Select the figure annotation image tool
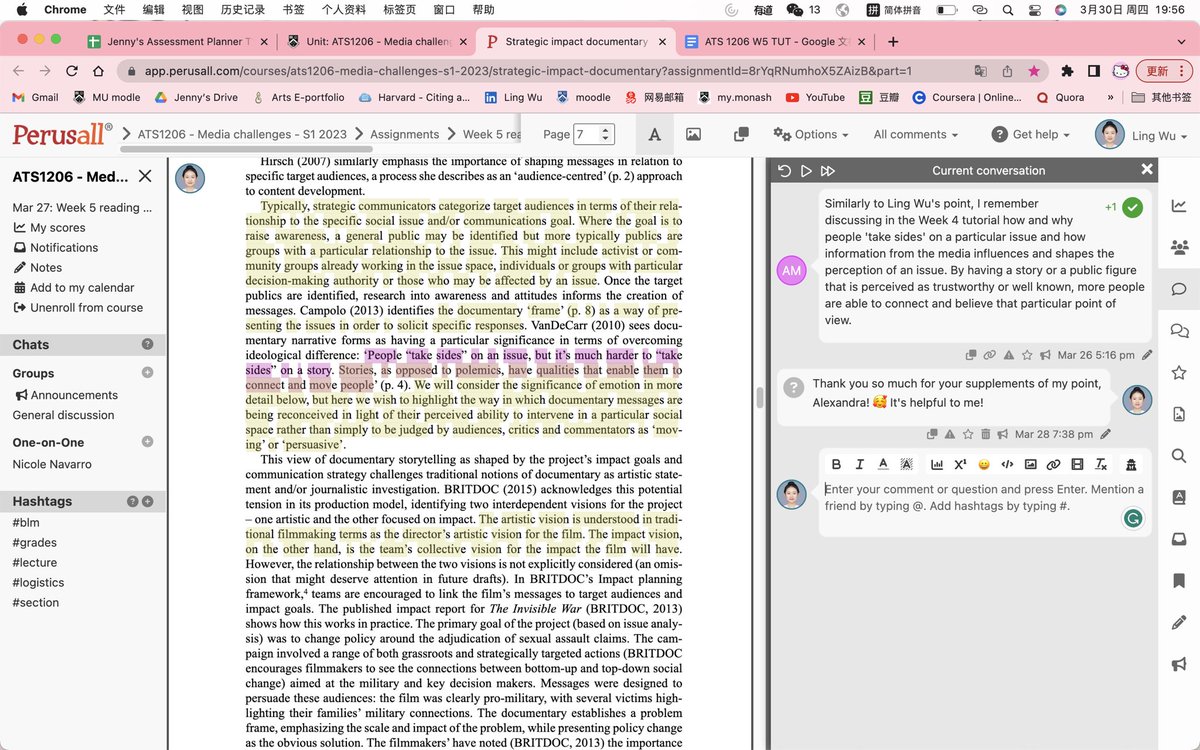The height and width of the screenshot is (750, 1200). point(693,134)
